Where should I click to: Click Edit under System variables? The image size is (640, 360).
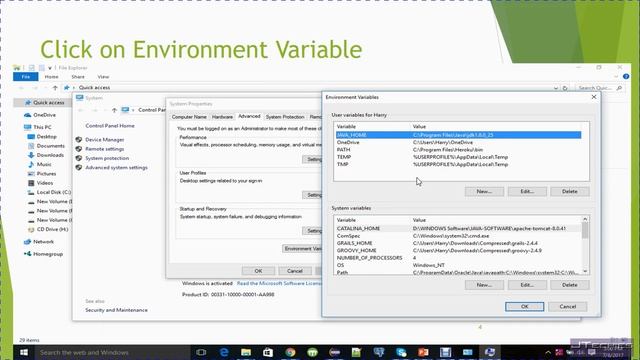click(x=527, y=285)
